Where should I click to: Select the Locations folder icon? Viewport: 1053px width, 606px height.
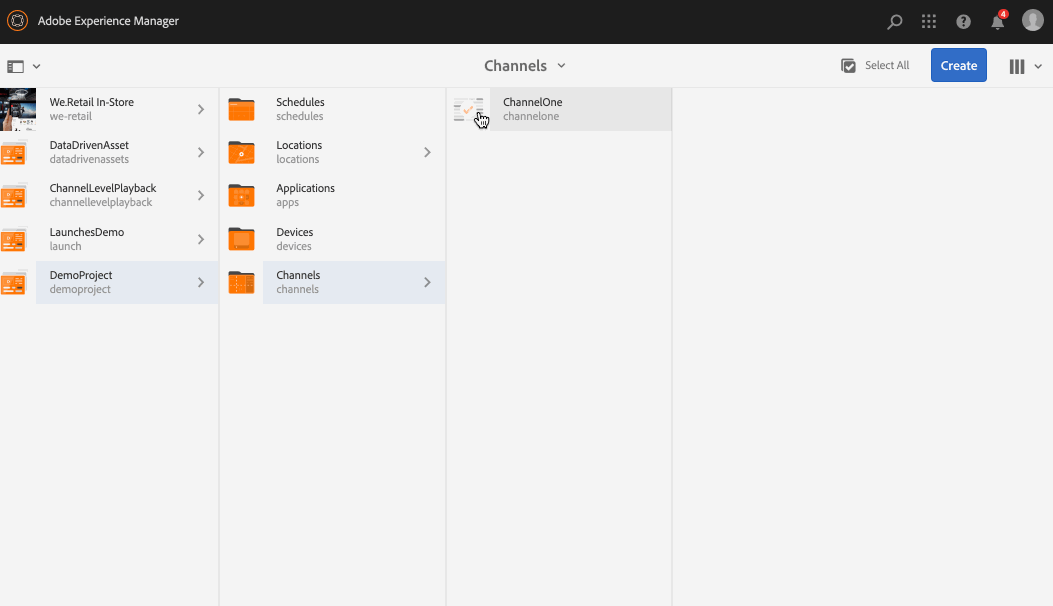[241, 153]
